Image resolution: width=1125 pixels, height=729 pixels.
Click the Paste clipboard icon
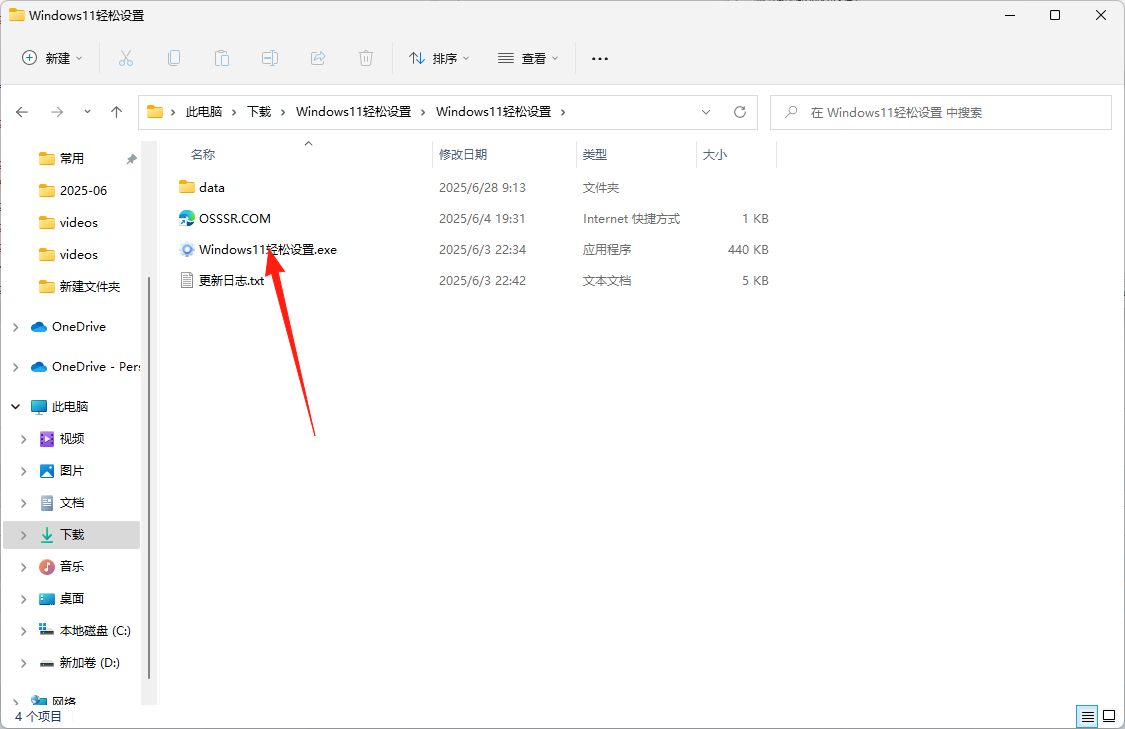(222, 59)
